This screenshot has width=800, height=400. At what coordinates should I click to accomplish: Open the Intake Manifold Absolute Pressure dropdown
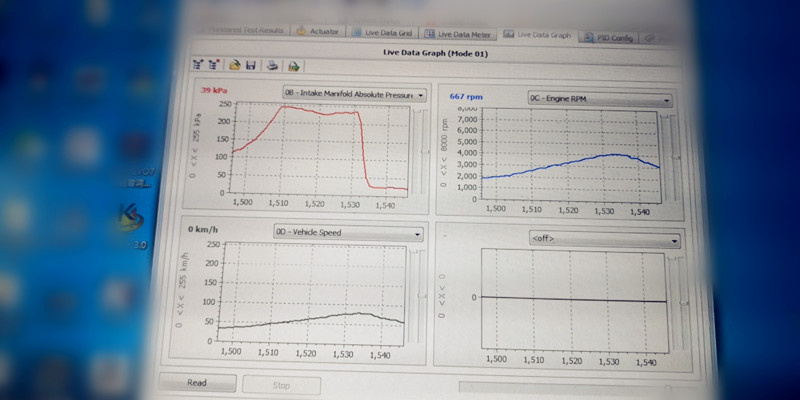point(355,94)
